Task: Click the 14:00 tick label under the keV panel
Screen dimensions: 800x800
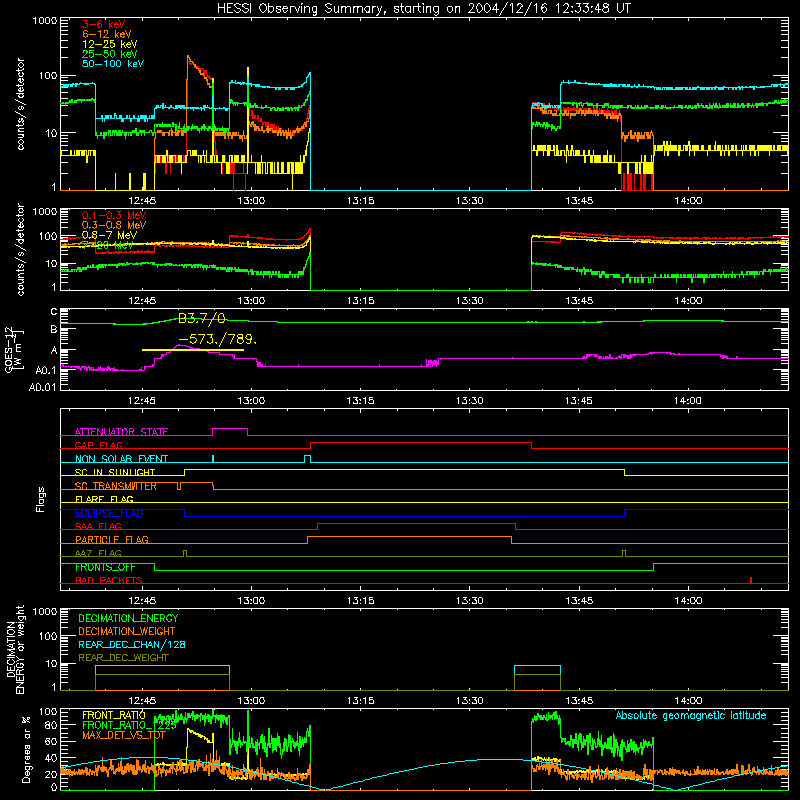Action: point(688,201)
